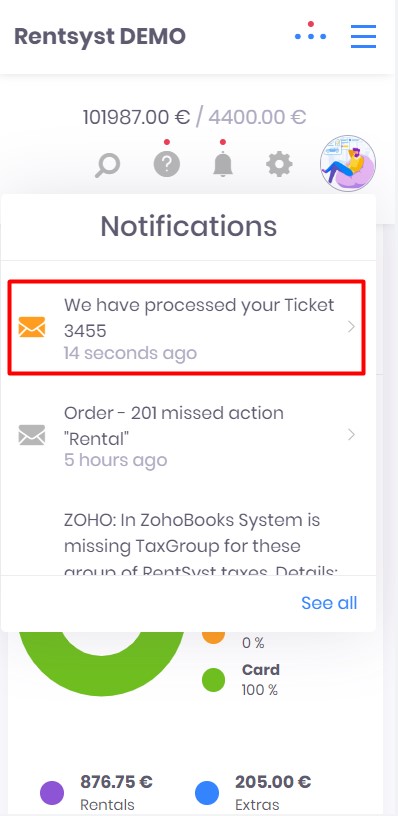The image size is (398, 816).
Task: Click the Rentsyst DEMO title
Action: (100, 36)
